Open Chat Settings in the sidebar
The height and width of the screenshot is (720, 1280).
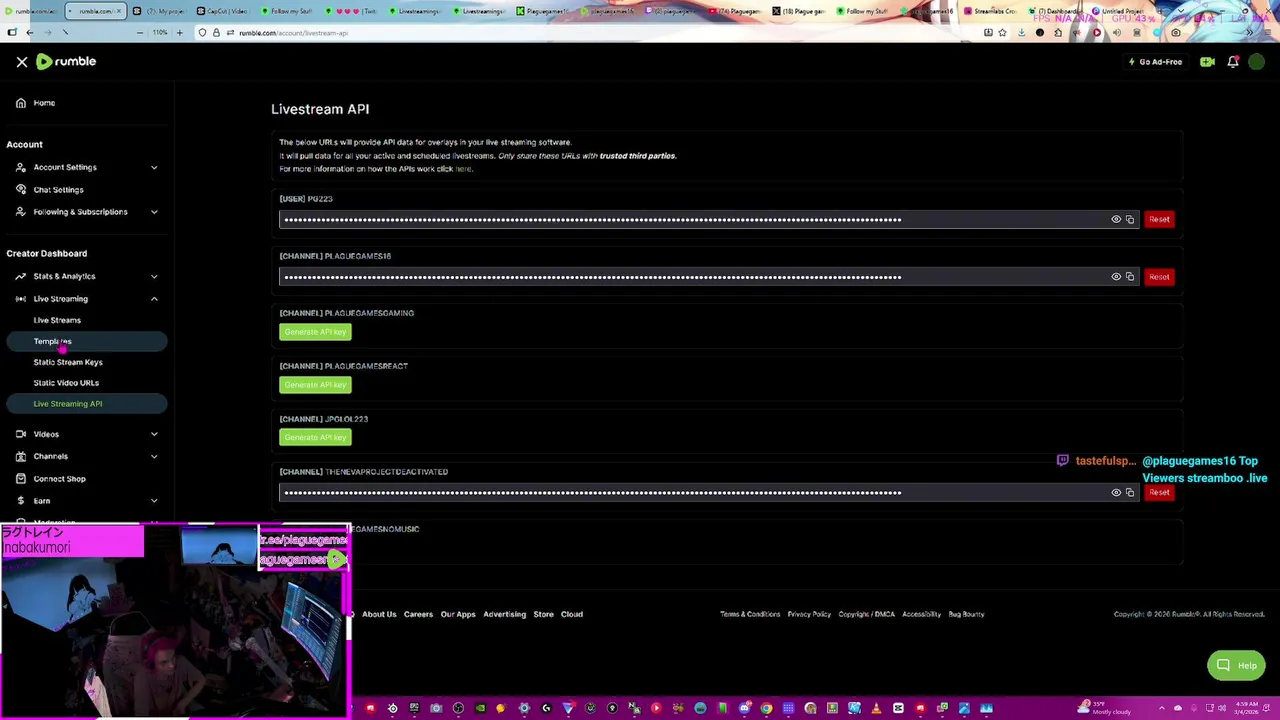tap(58, 190)
